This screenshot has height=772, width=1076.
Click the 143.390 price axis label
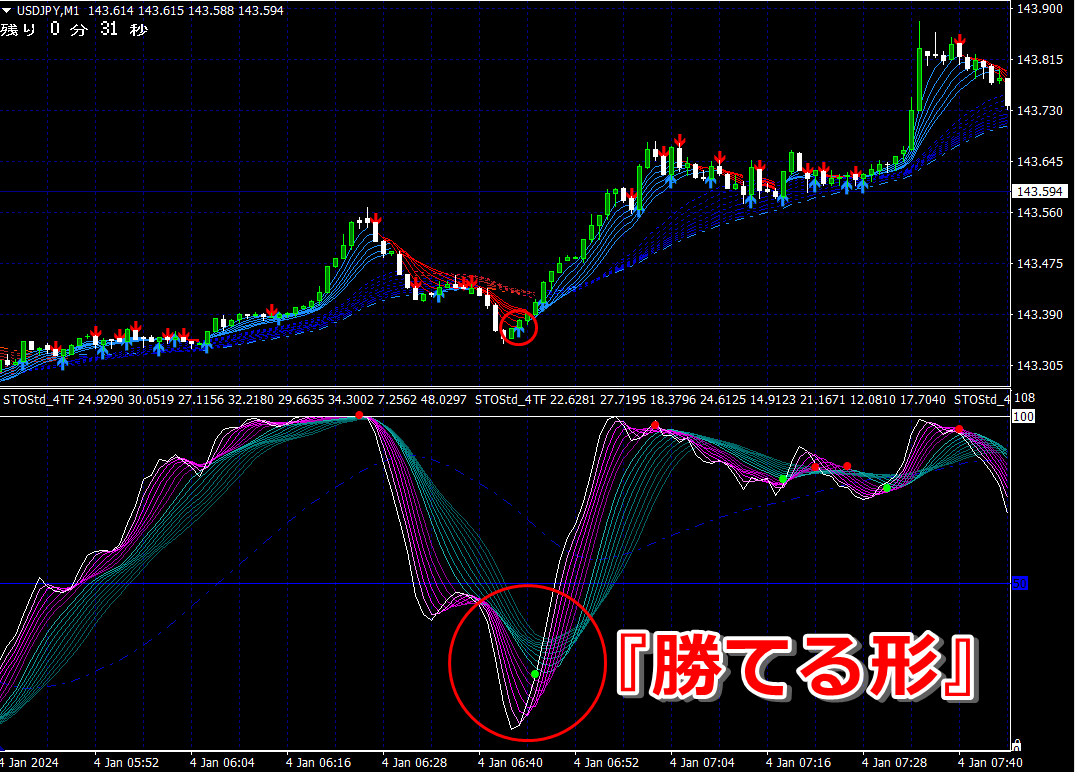click(1040, 314)
